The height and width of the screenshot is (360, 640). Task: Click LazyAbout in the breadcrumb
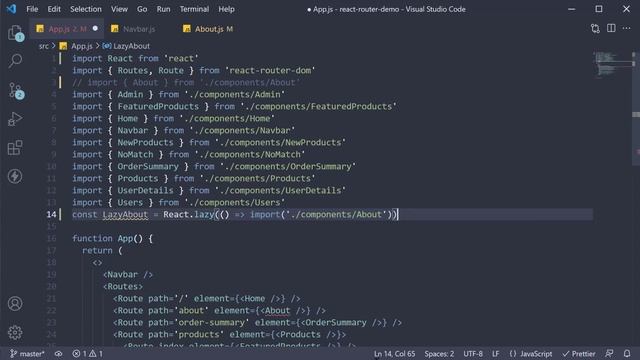click(131, 46)
